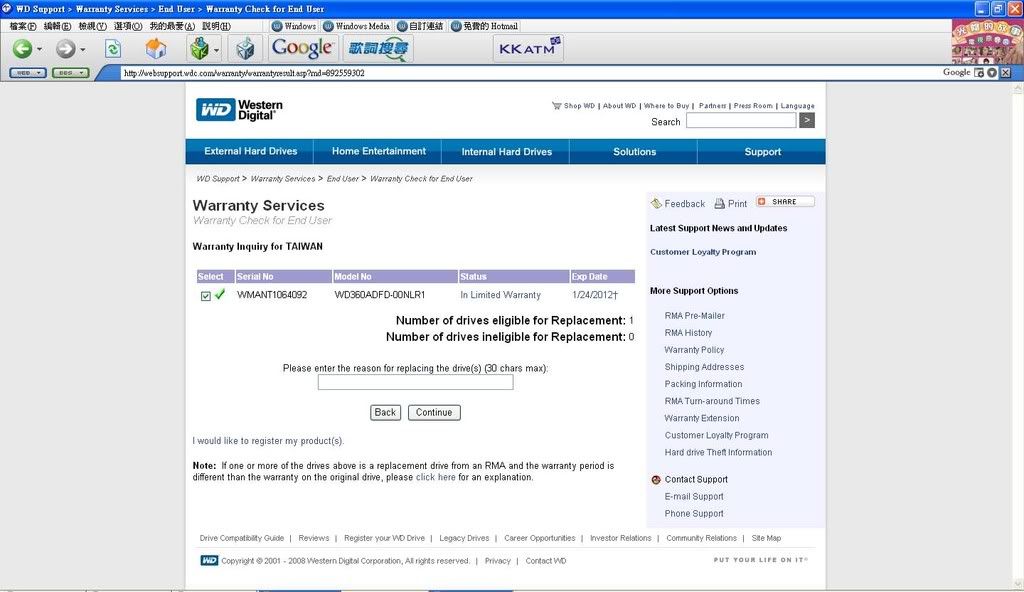1024x592 pixels.
Task: Click the Shop WD cart icon
Action: [x=556, y=105]
